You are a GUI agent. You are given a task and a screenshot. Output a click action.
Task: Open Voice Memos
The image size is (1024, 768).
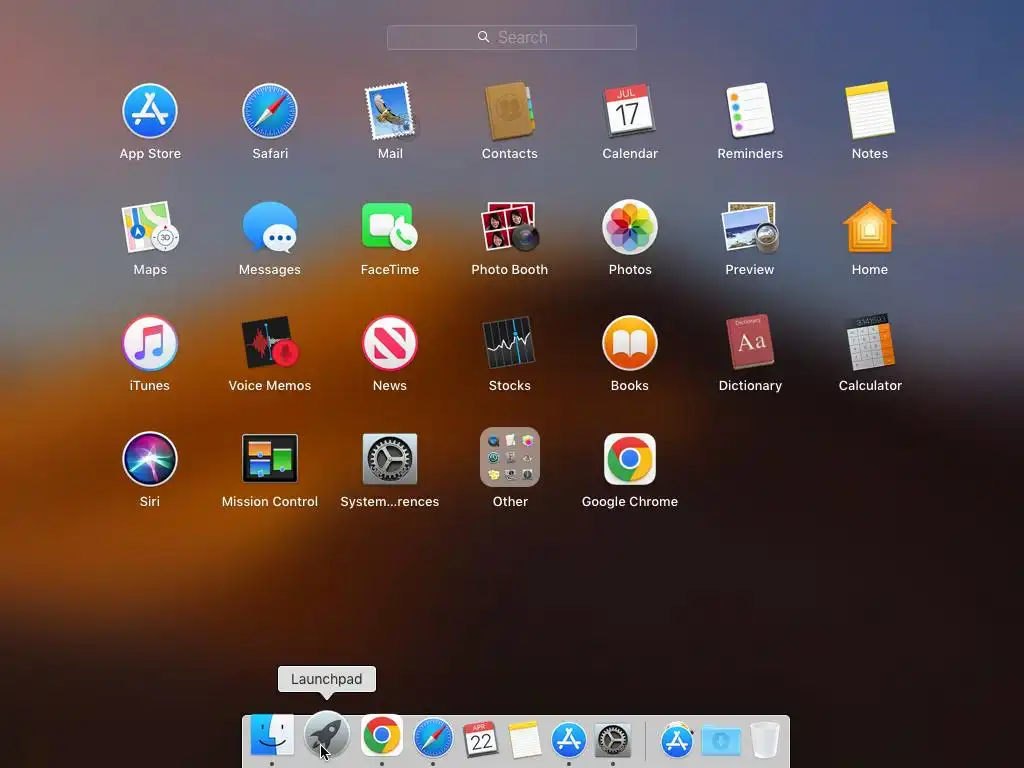pos(270,343)
